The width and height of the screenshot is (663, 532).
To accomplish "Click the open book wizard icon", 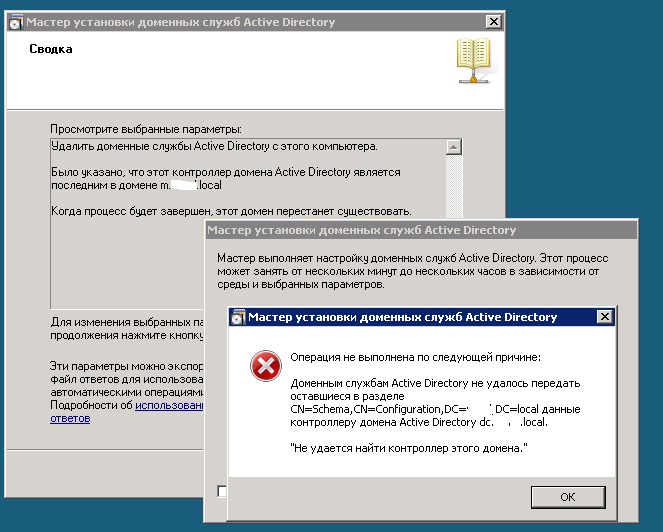I will [x=474, y=60].
